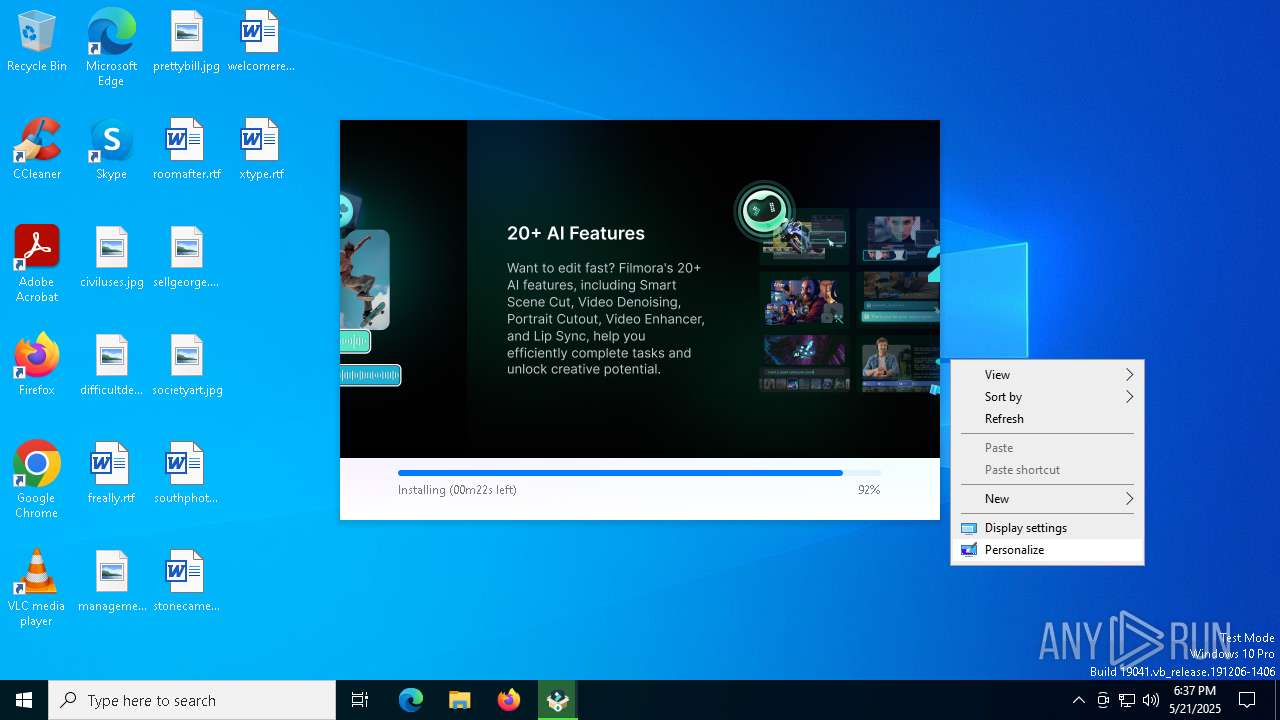Viewport: 1280px width, 720px height.
Task: Open Adobe Acrobat desktop shortcut
Action: click(x=37, y=263)
